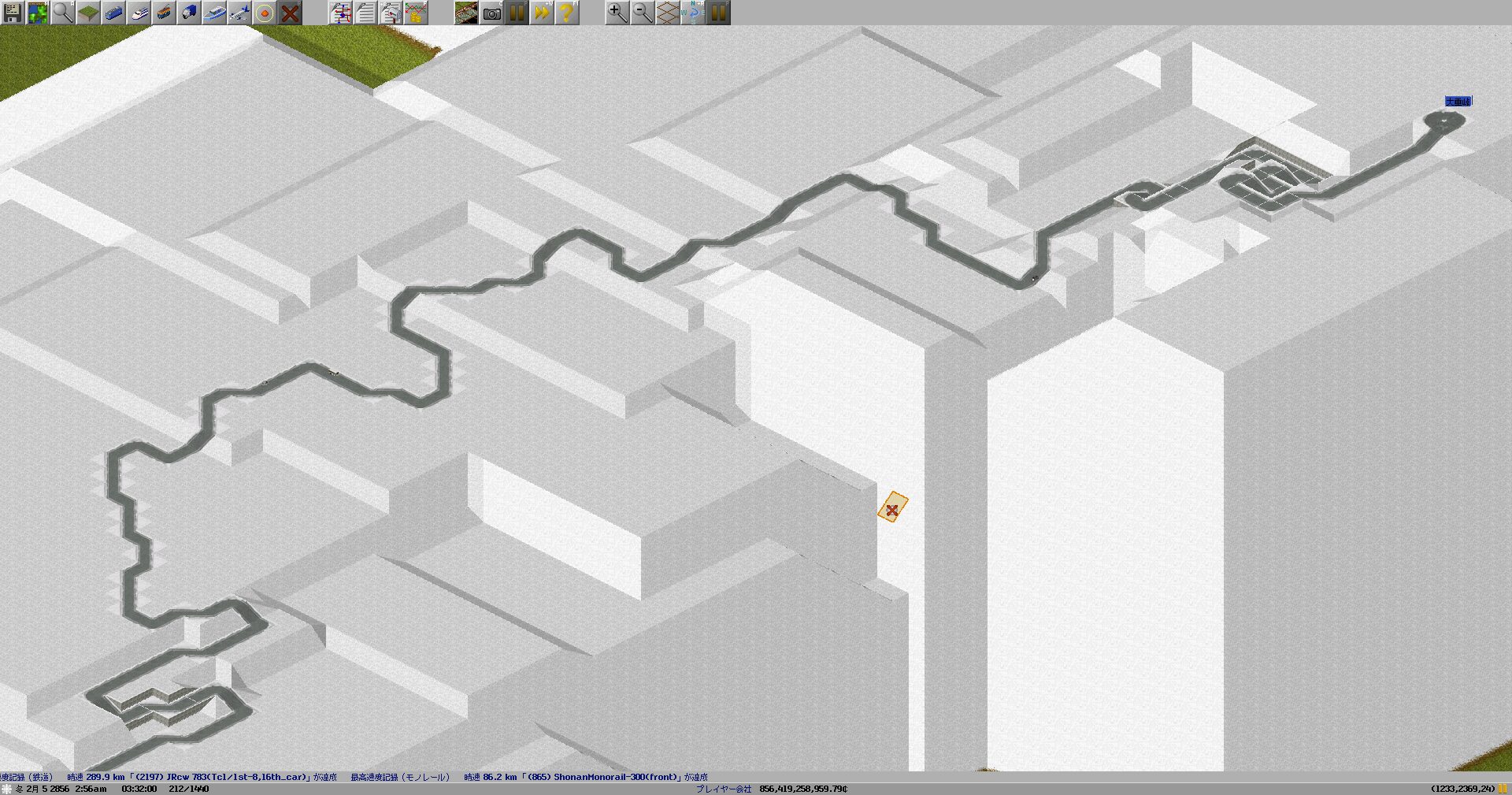The height and width of the screenshot is (795, 1512).
Task: Toggle pause button beside the camera icon
Action: click(x=516, y=13)
